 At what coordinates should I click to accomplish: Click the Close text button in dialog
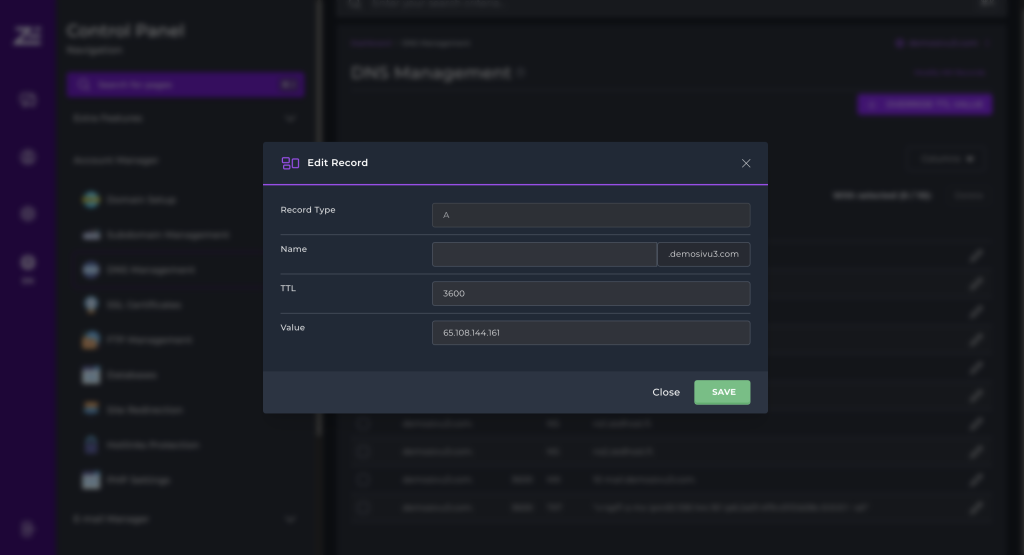tap(666, 392)
